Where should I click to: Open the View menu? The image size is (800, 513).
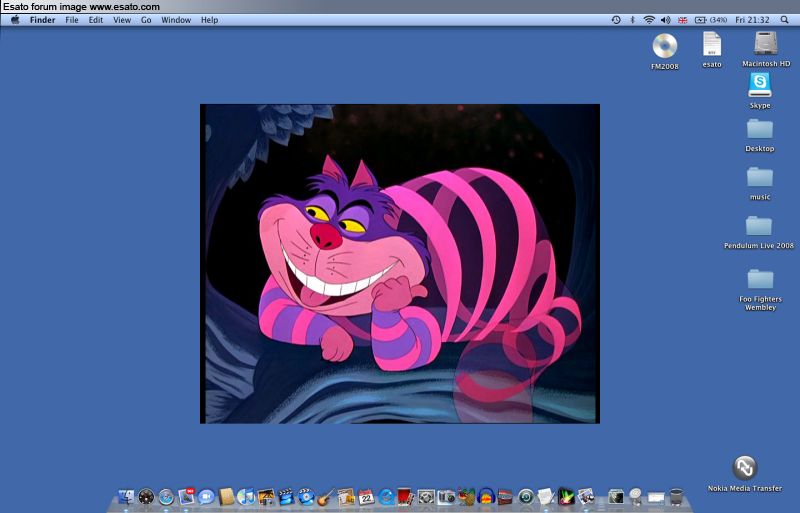(x=122, y=20)
